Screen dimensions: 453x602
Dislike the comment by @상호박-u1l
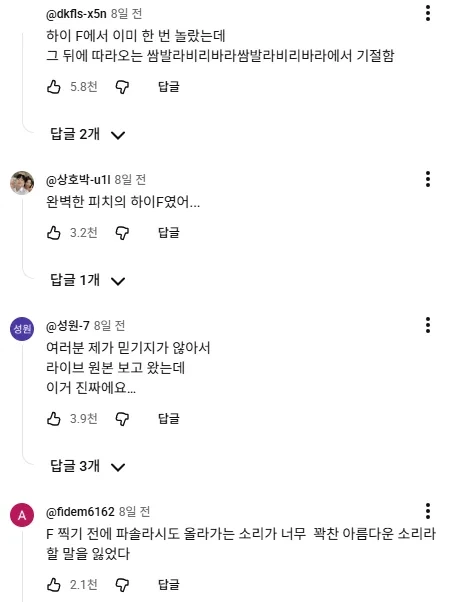[122, 233]
